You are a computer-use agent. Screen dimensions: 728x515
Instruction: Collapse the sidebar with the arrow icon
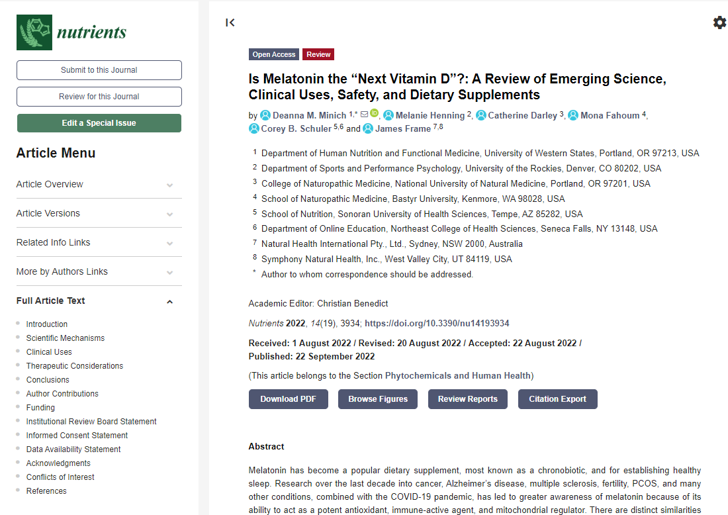click(x=230, y=22)
